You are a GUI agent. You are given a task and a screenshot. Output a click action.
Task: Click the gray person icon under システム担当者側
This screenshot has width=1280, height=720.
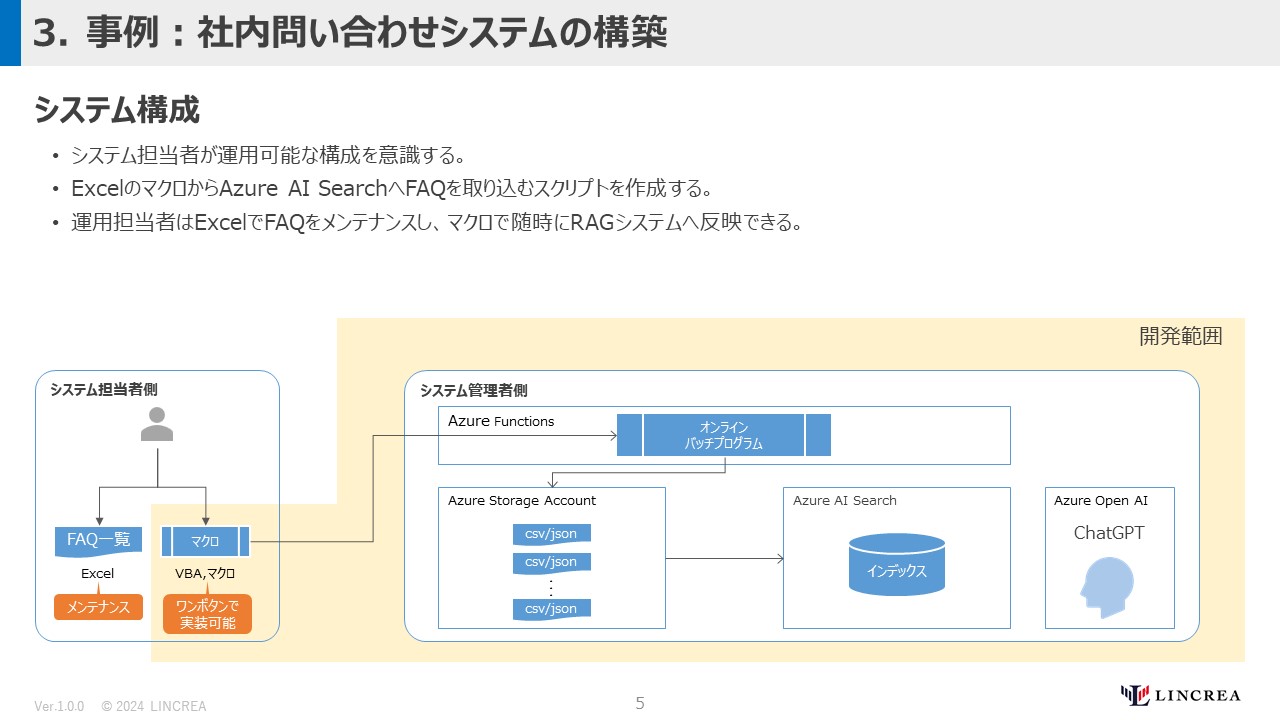click(157, 424)
